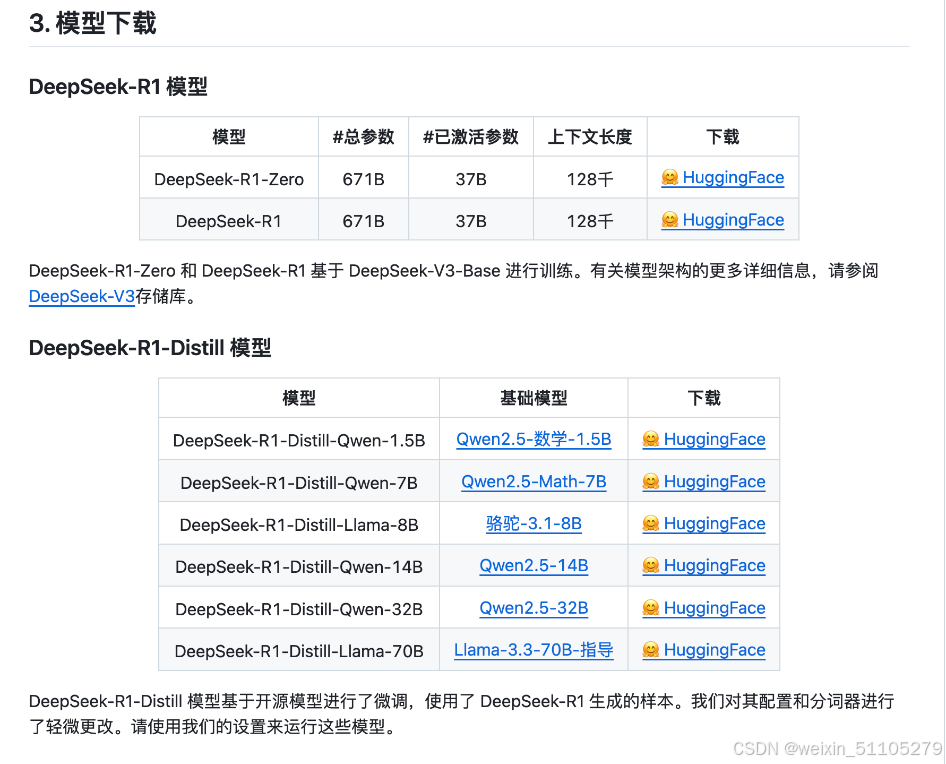Click the #总参数 column header
The image size is (946, 764).
(x=363, y=137)
